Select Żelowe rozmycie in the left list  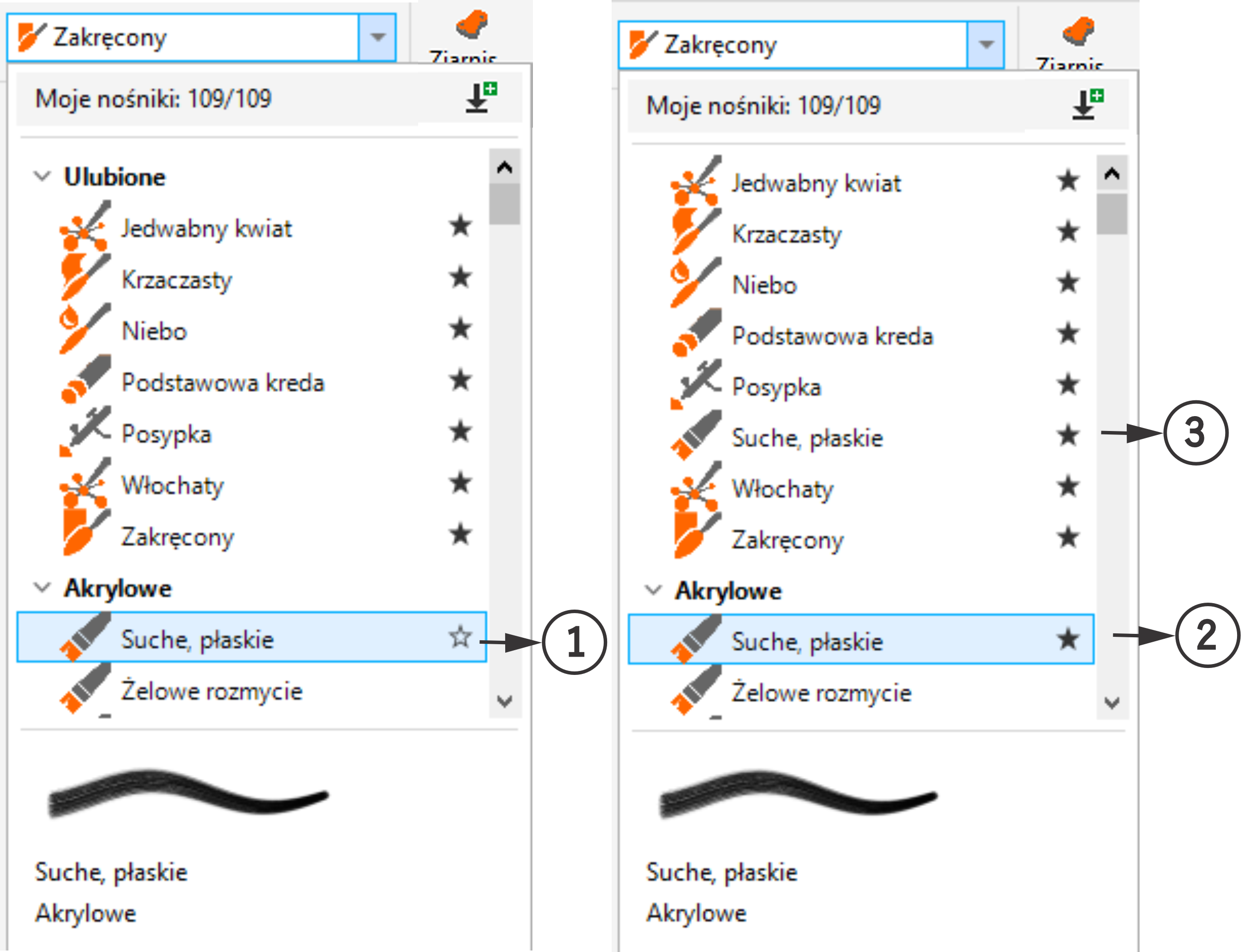point(211,691)
